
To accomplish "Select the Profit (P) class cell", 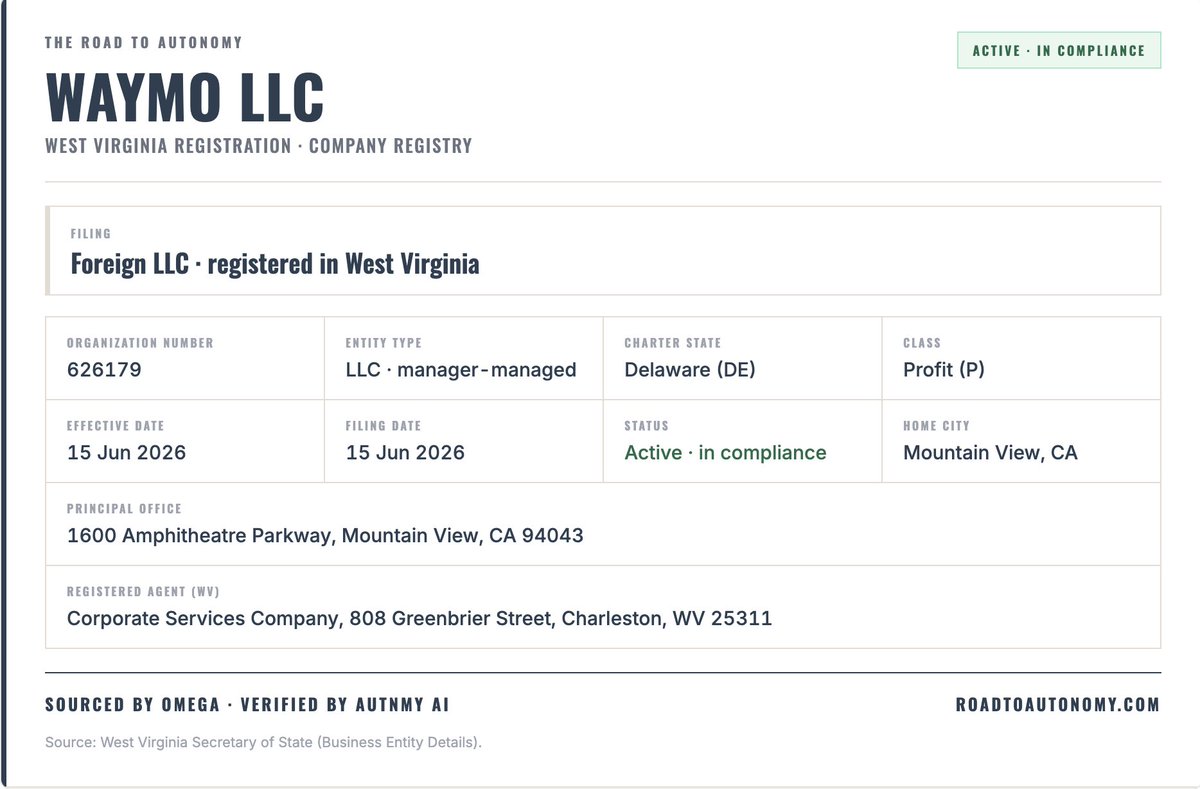I will tap(1021, 358).
